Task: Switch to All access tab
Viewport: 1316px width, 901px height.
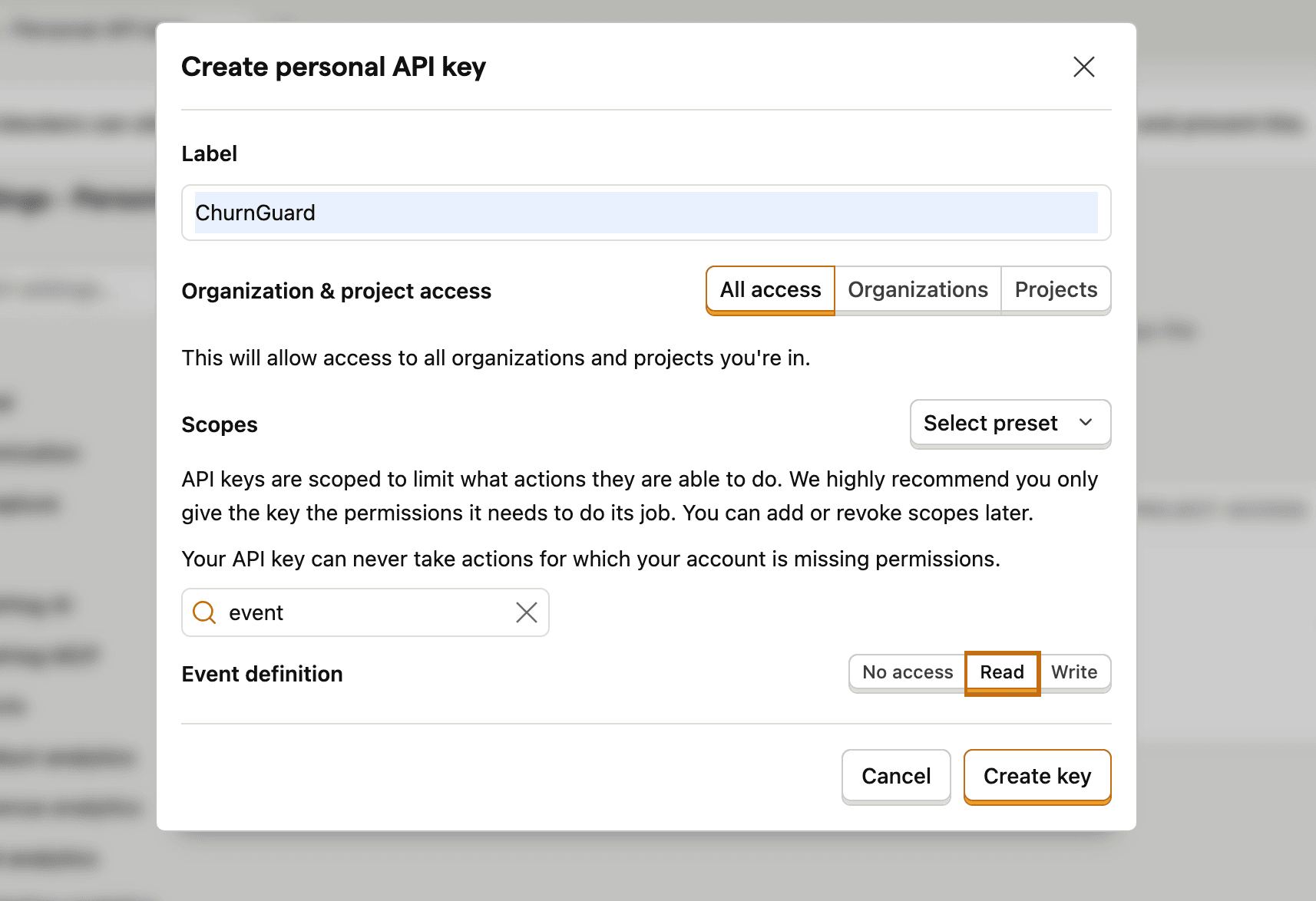Action: click(x=770, y=290)
